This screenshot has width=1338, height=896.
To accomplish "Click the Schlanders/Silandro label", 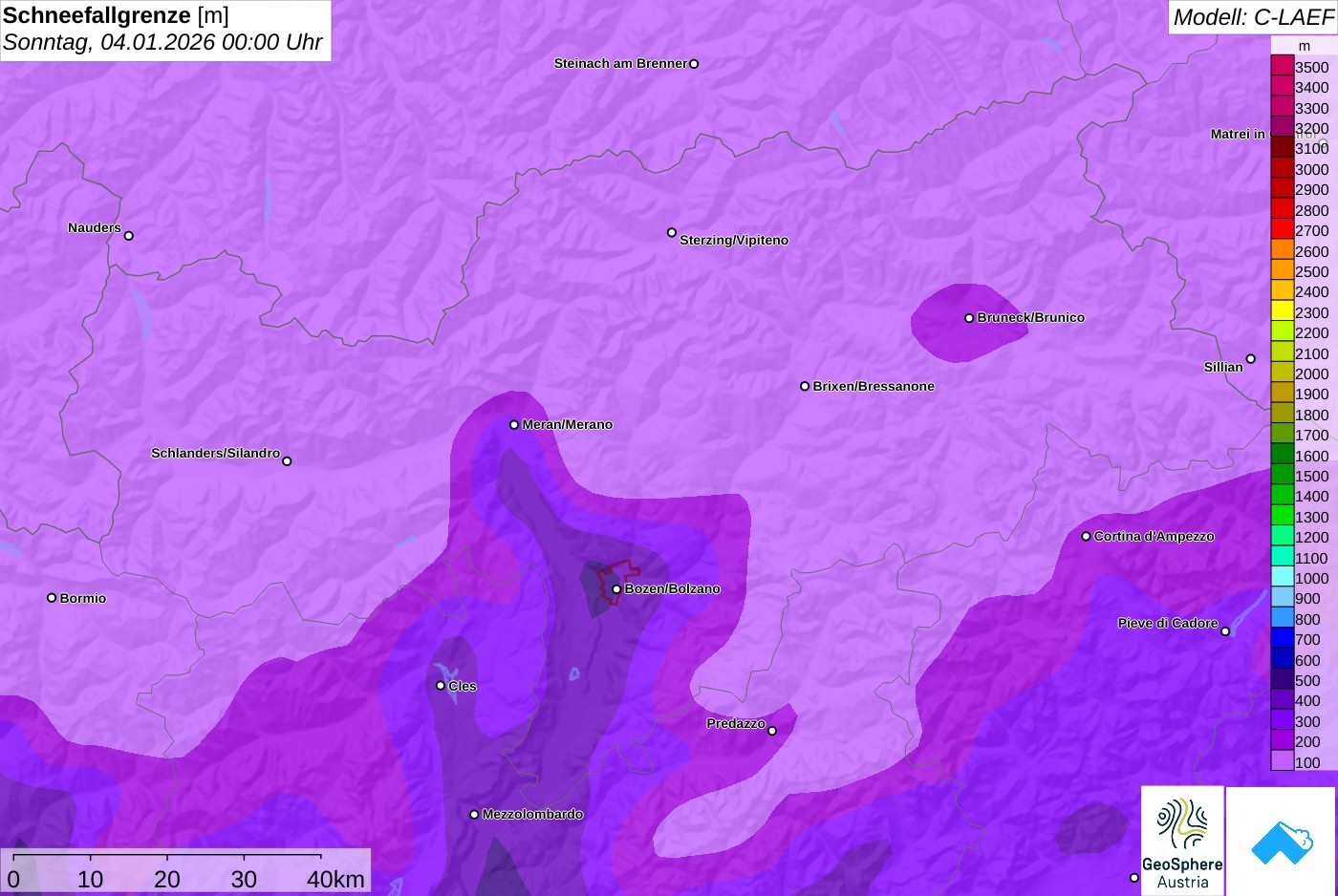I will (216, 454).
